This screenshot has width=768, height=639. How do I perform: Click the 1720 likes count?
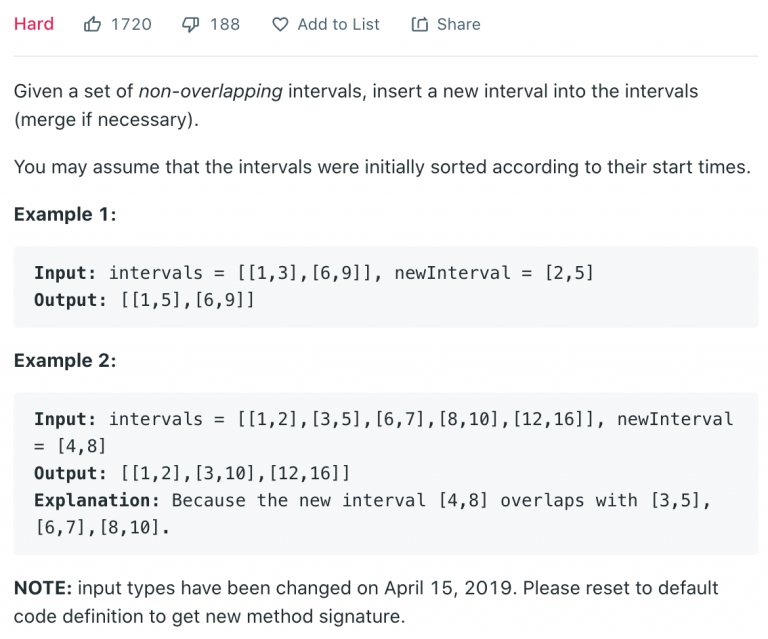point(131,24)
